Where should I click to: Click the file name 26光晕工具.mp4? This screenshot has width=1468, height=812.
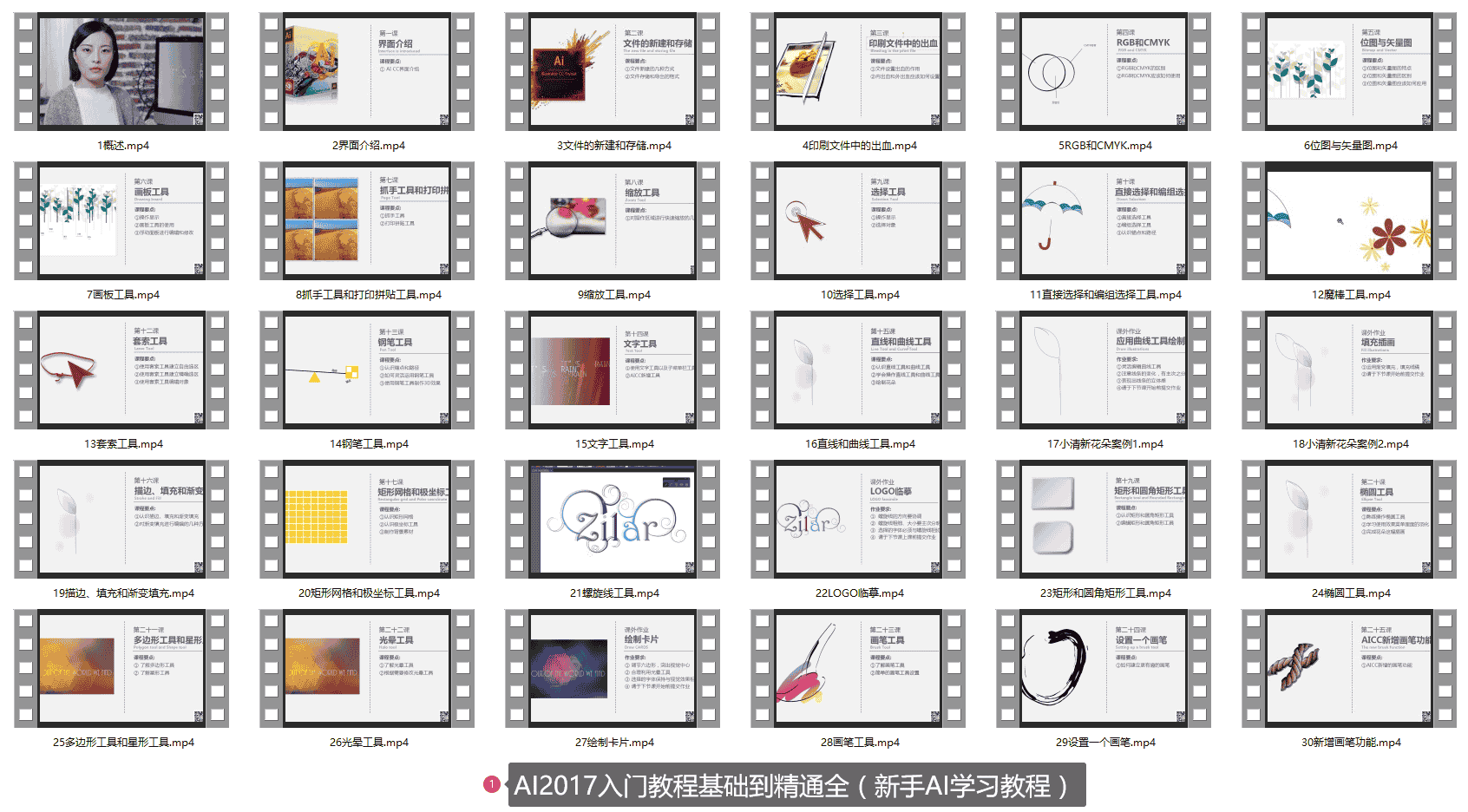tap(369, 743)
